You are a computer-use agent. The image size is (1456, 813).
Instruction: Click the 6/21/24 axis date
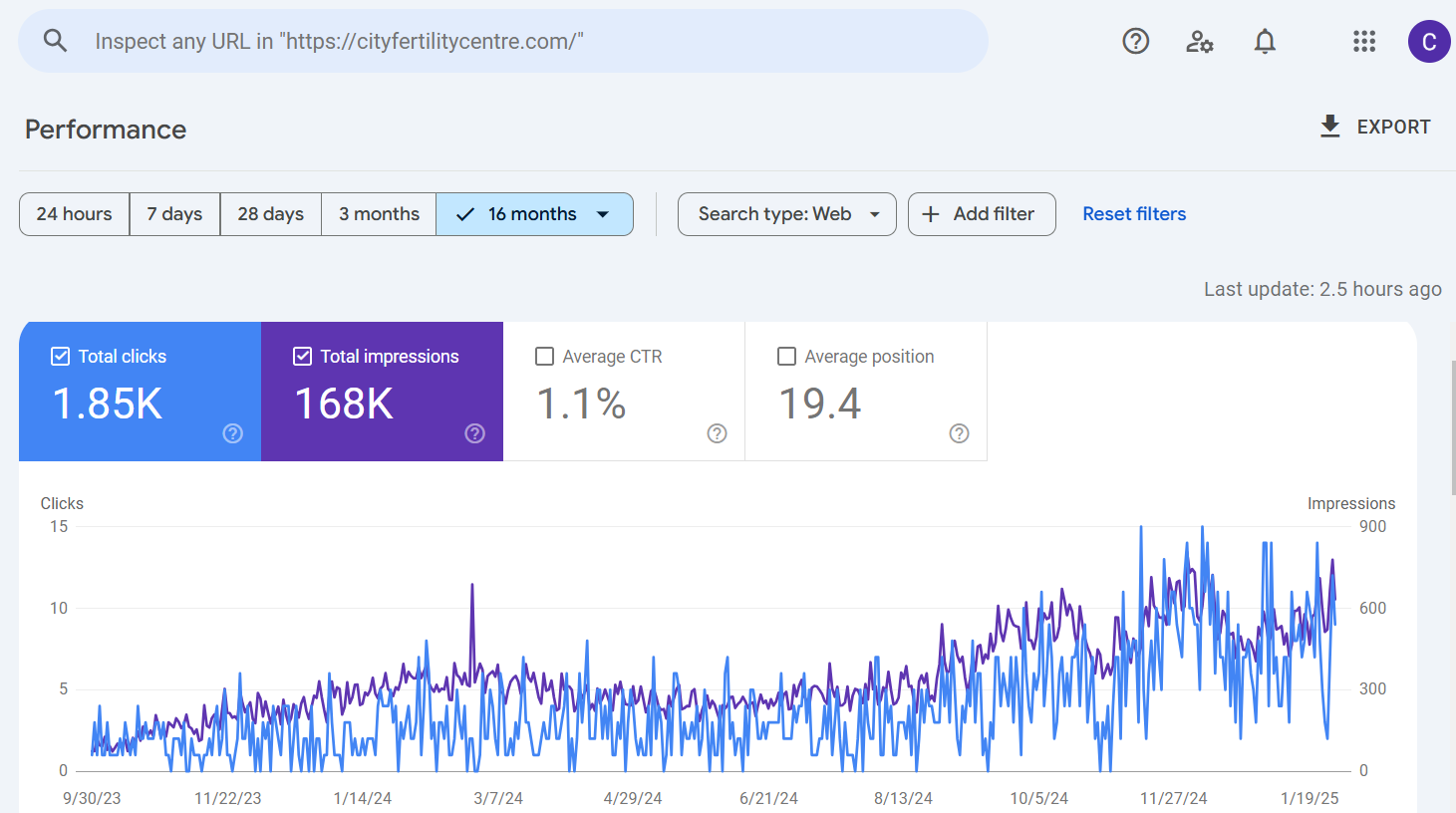click(768, 798)
